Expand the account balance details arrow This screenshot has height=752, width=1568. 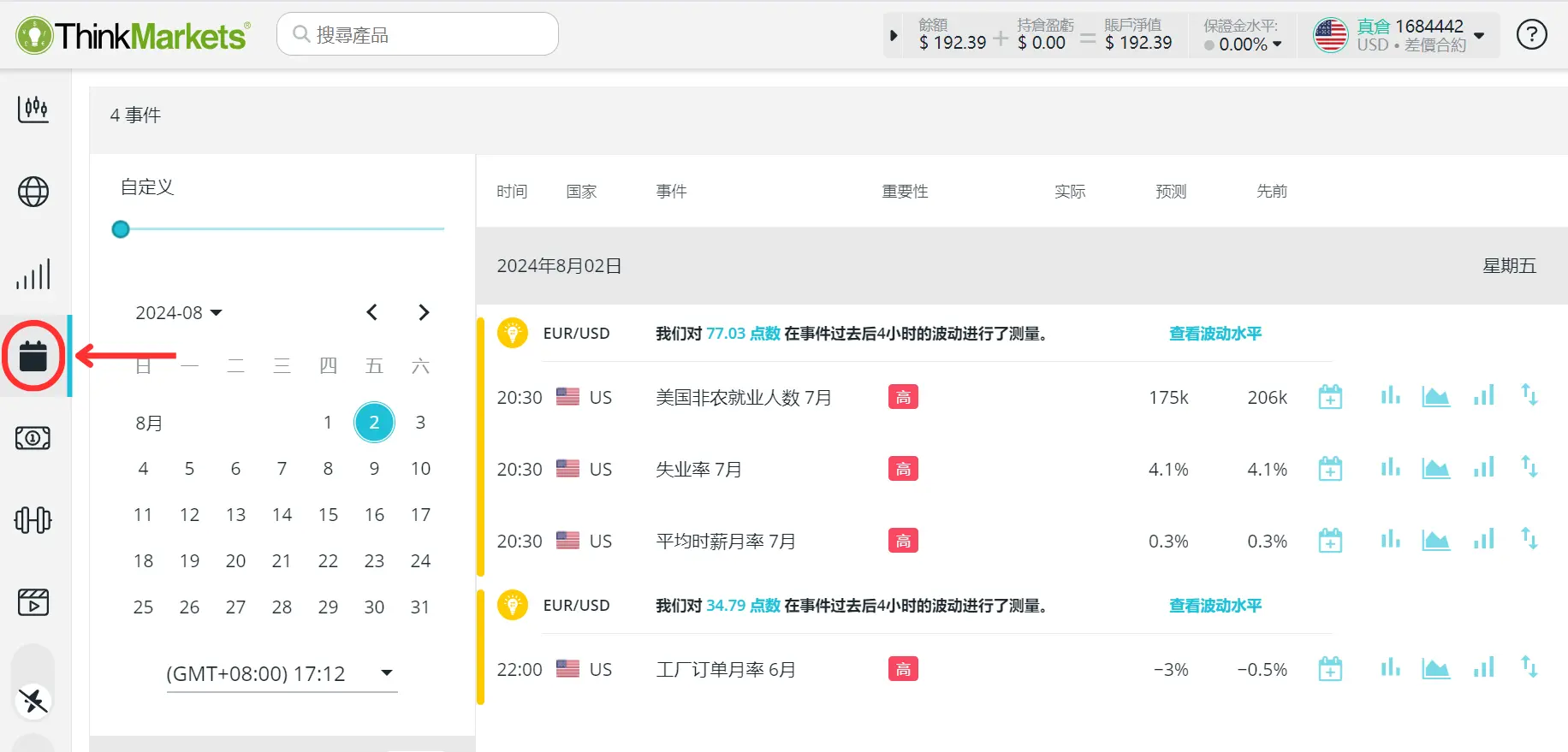894,35
